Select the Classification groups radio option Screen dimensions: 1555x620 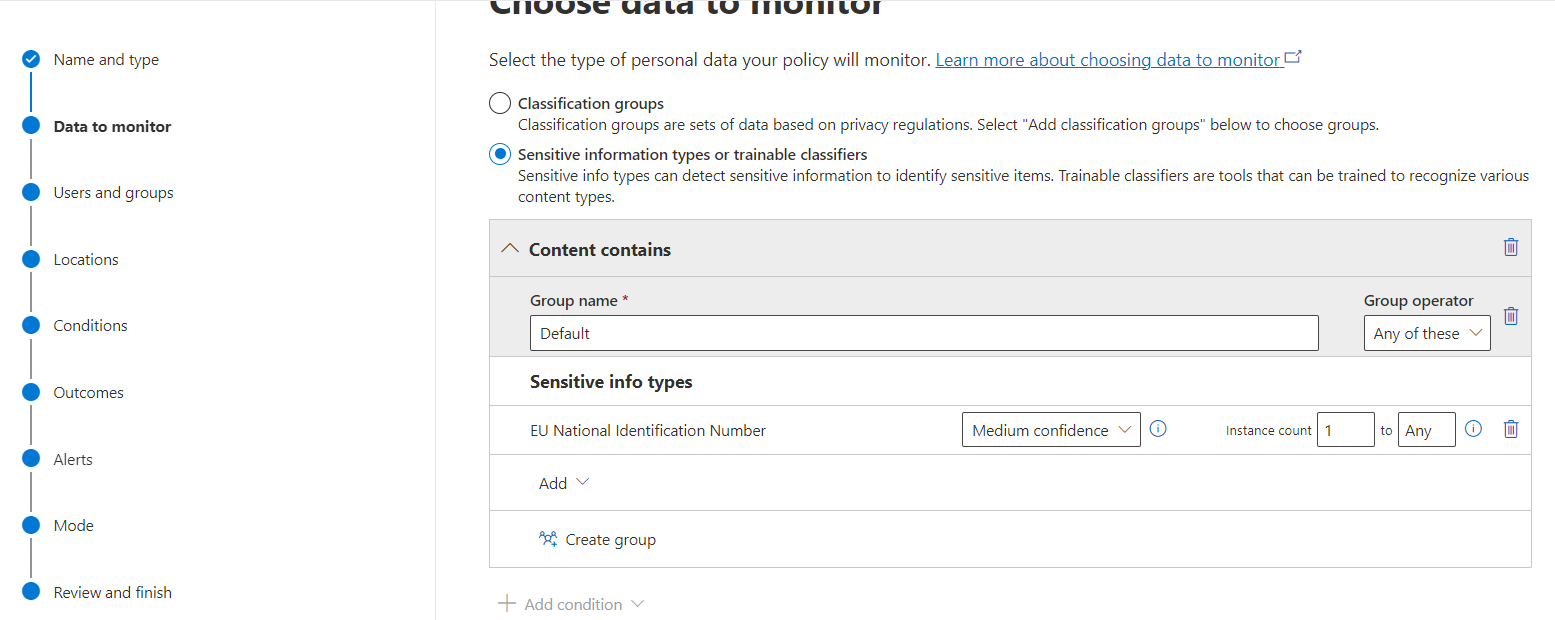click(499, 103)
